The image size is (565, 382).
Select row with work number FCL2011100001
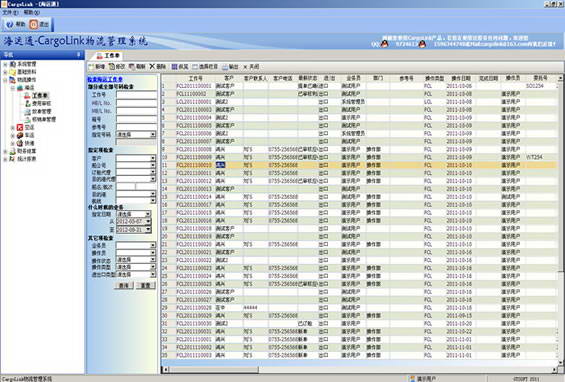click(x=359, y=86)
